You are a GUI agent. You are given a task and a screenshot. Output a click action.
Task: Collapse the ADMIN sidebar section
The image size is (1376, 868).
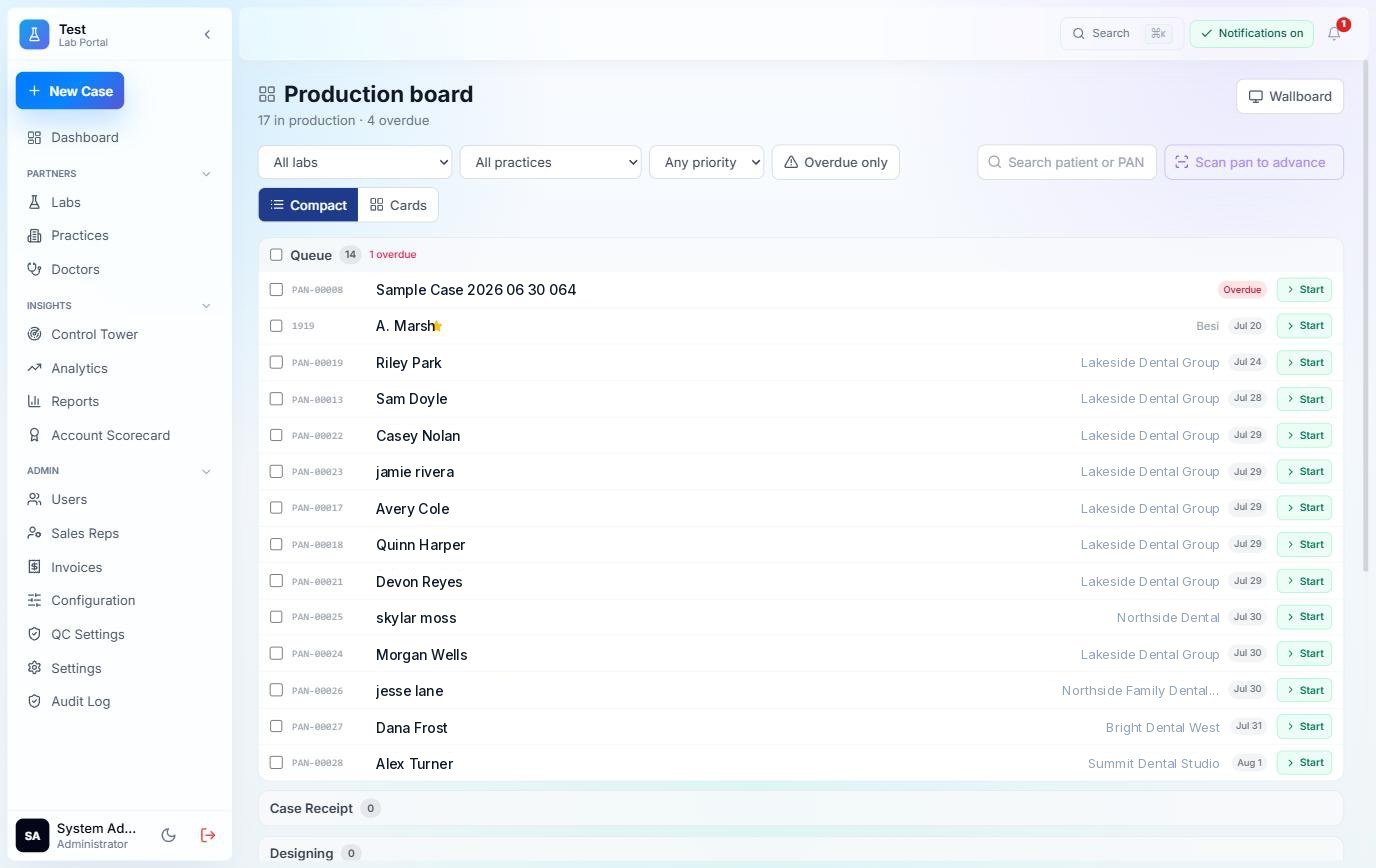pyautogui.click(x=206, y=471)
